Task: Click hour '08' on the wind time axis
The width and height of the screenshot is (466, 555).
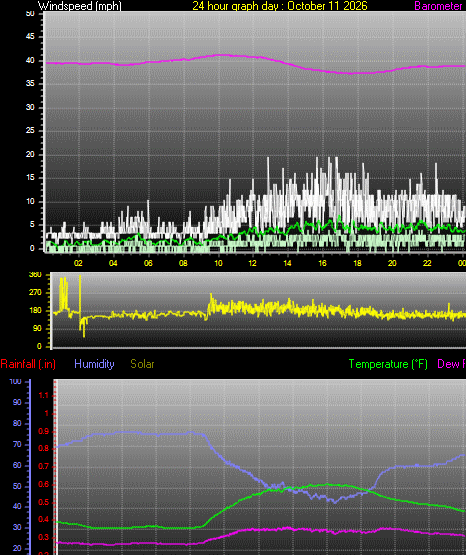Action: pos(183,263)
